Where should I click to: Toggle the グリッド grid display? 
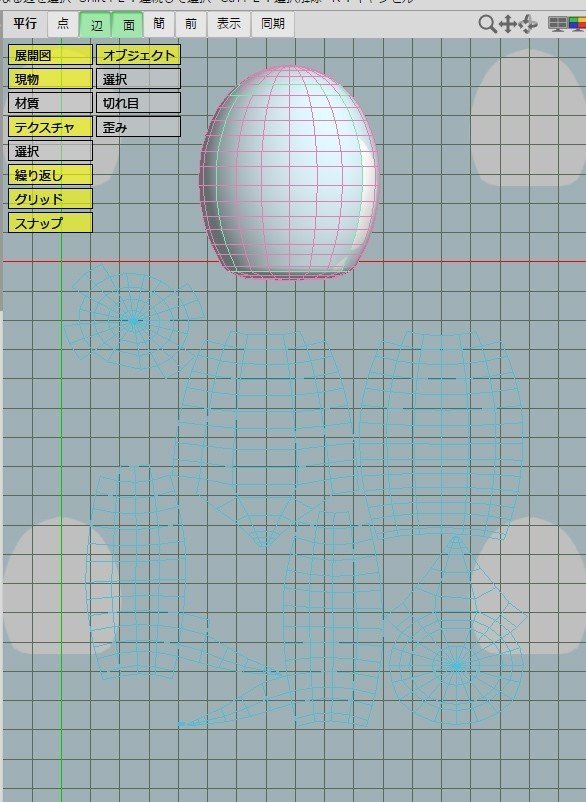tap(50, 199)
